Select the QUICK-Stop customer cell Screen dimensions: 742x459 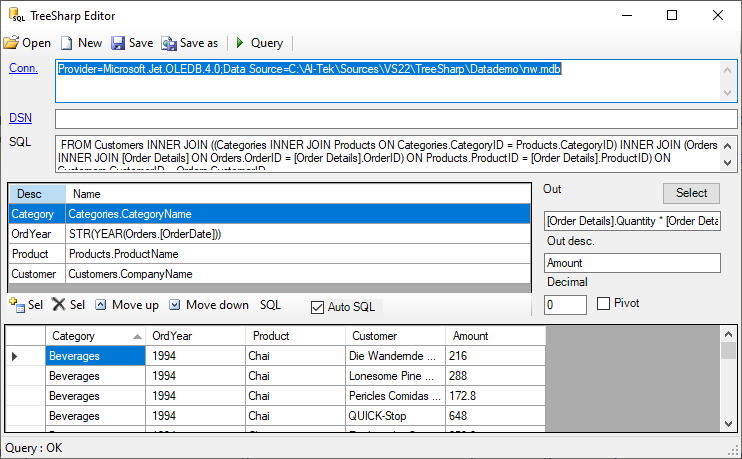[395, 416]
